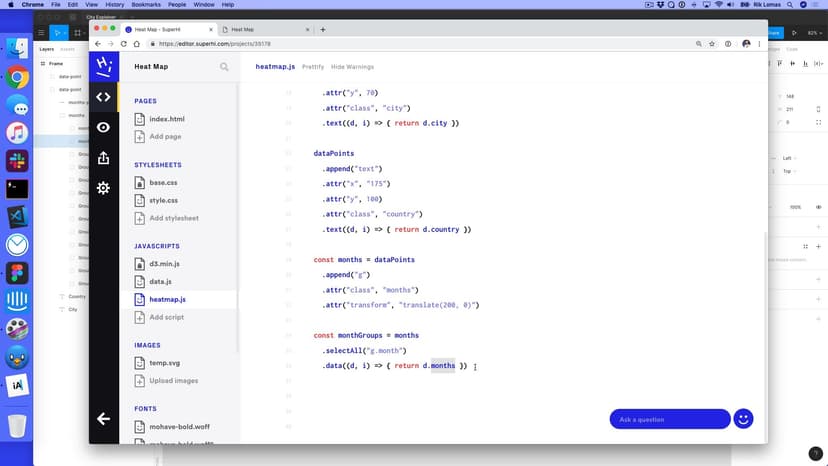Click the eye preview icon in sidebar
Image resolution: width=828 pixels, height=466 pixels.
[x=103, y=127]
